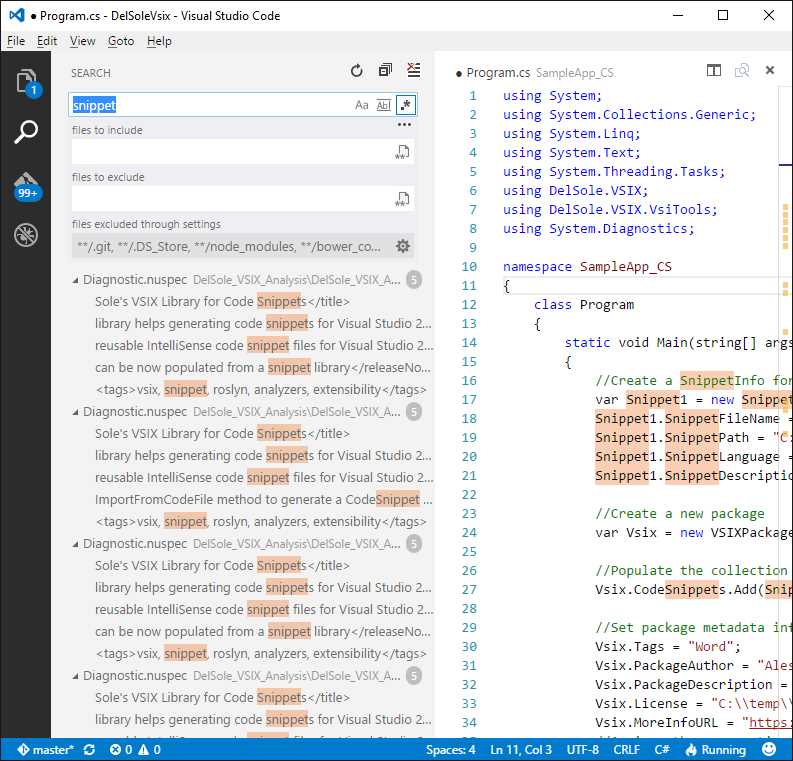This screenshot has width=793, height=761.
Task: Collapse first Diagnostic.nuspec result group
Action: (x=75, y=280)
